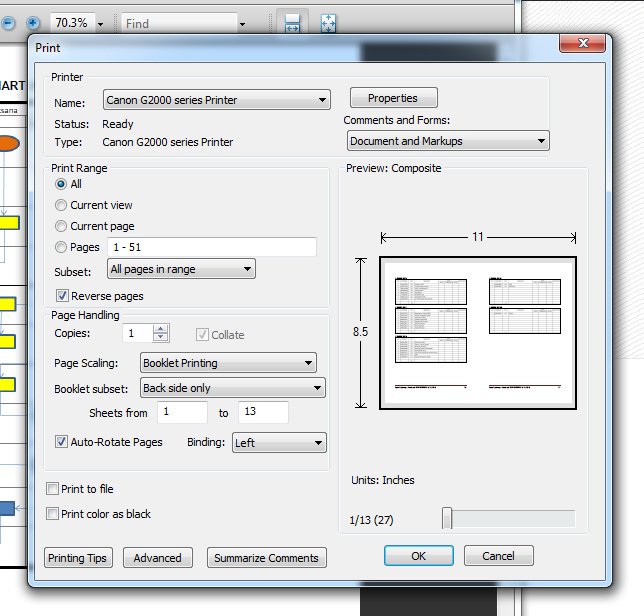
Task: Select the Pages radio button
Action: (x=61, y=247)
